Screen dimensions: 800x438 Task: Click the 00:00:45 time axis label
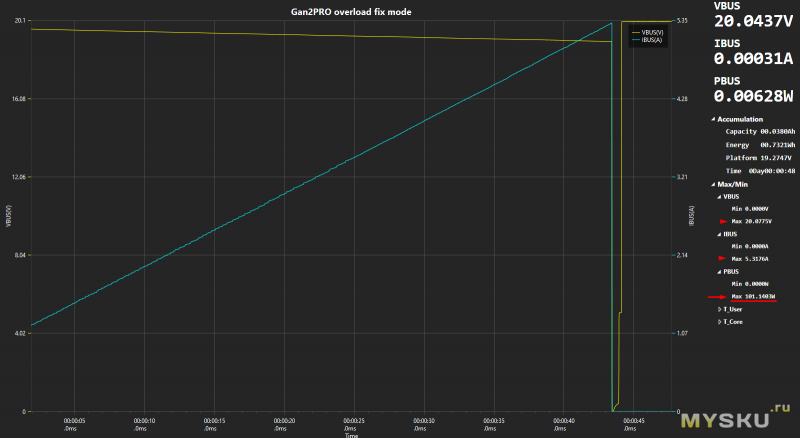click(x=633, y=421)
